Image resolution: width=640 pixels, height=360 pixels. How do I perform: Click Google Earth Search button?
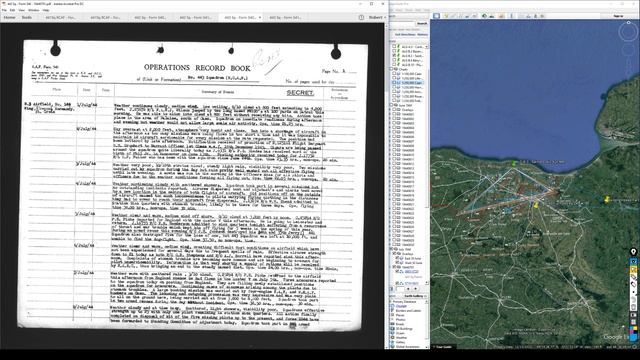(422, 24)
